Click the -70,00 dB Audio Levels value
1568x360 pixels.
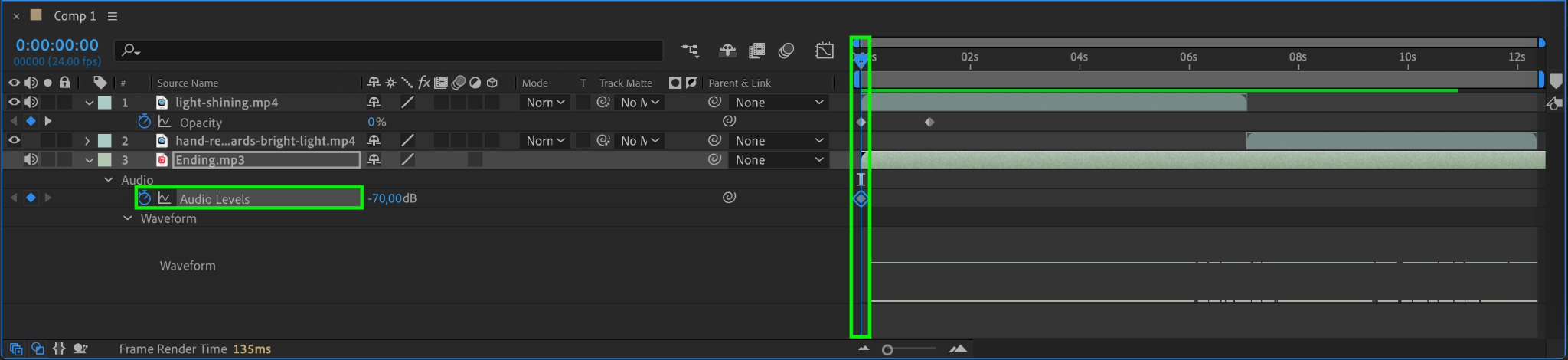pos(384,198)
